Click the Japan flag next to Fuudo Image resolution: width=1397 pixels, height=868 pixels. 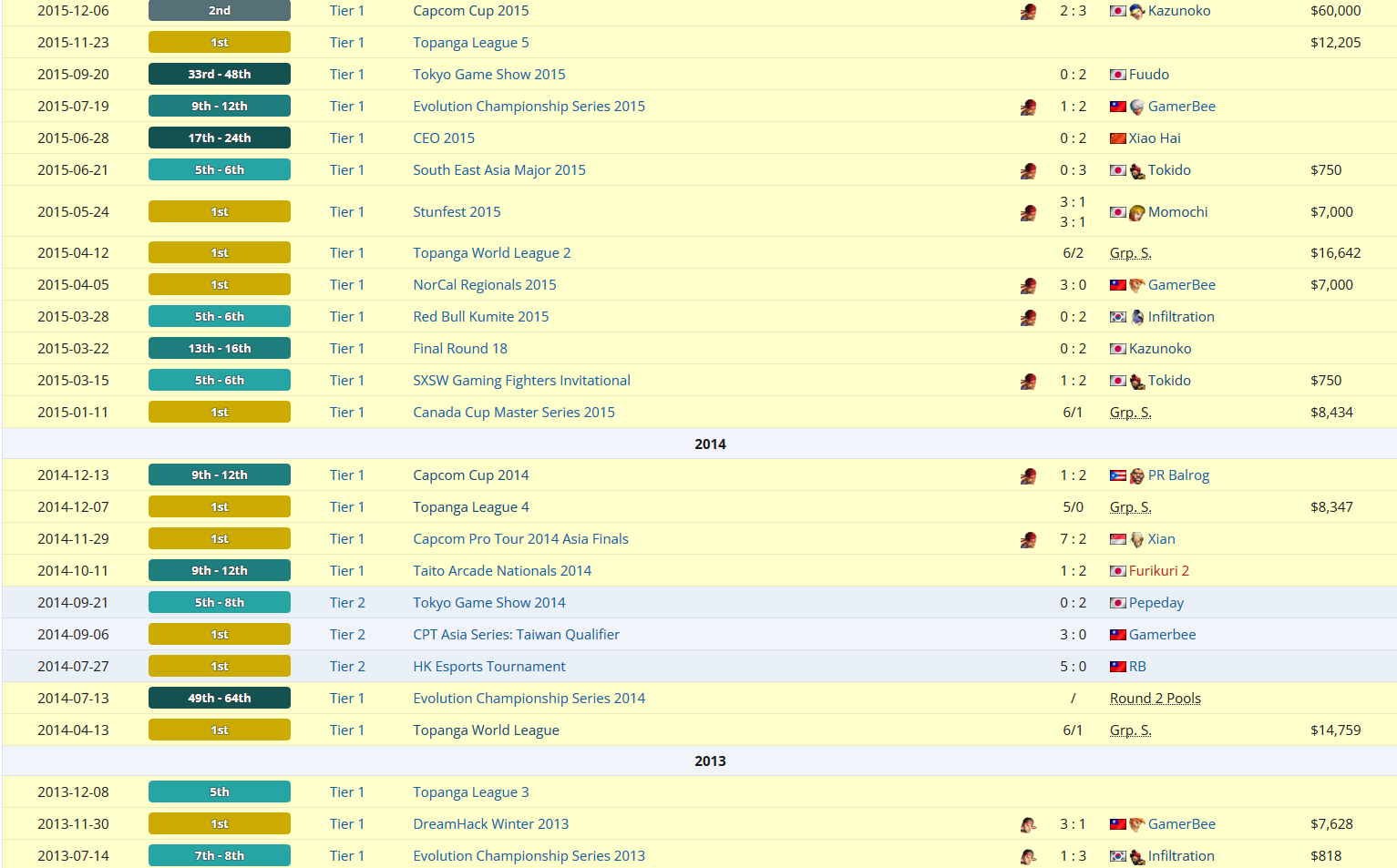click(x=1117, y=75)
